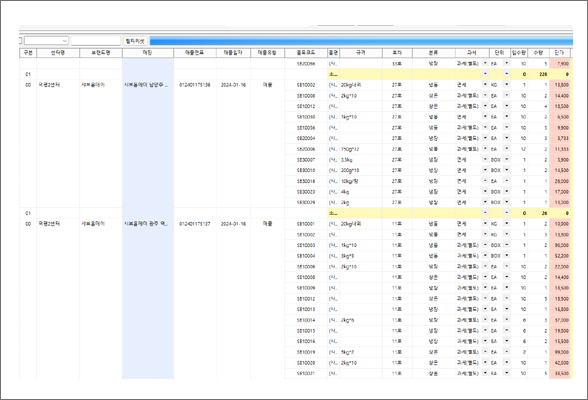The height and width of the screenshot is (400, 588).
Task: Open BOX unit dropdown in the 200g*10 row
Action: (507, 170)
